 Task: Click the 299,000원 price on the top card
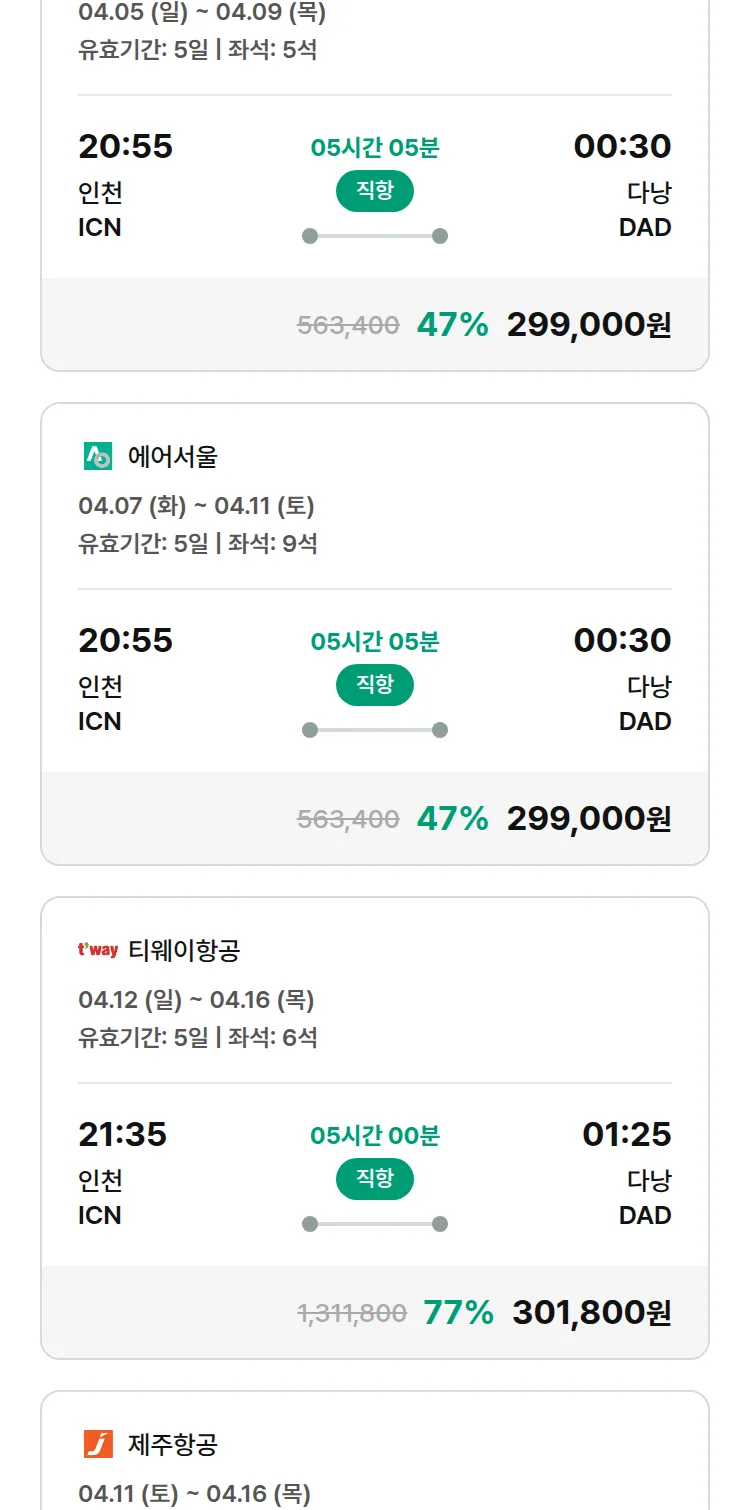click(x=589, y=324)
